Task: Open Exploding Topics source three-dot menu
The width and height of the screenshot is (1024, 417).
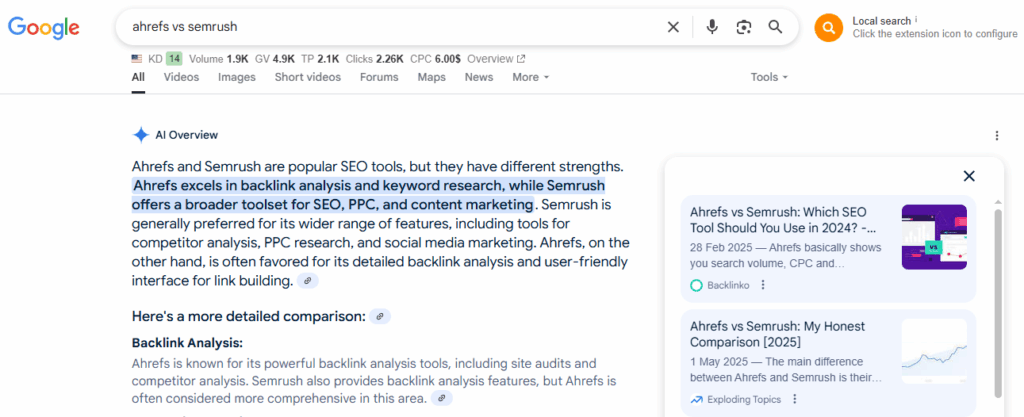Action: pos(795,399)
